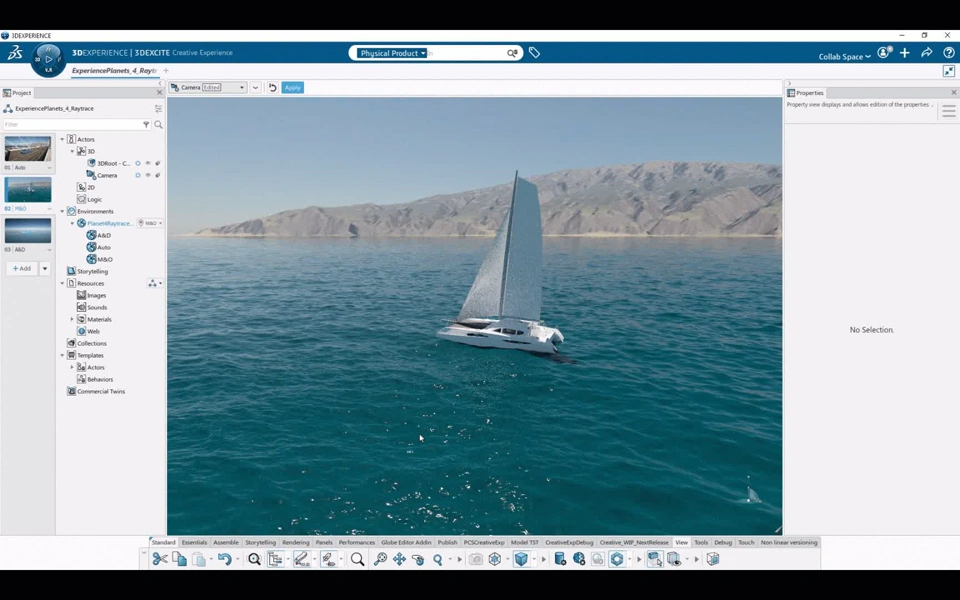The height and width of the screenshot is (600, 960).
Task: Switch to the Essentials toolbar tab
Action: 194,542
